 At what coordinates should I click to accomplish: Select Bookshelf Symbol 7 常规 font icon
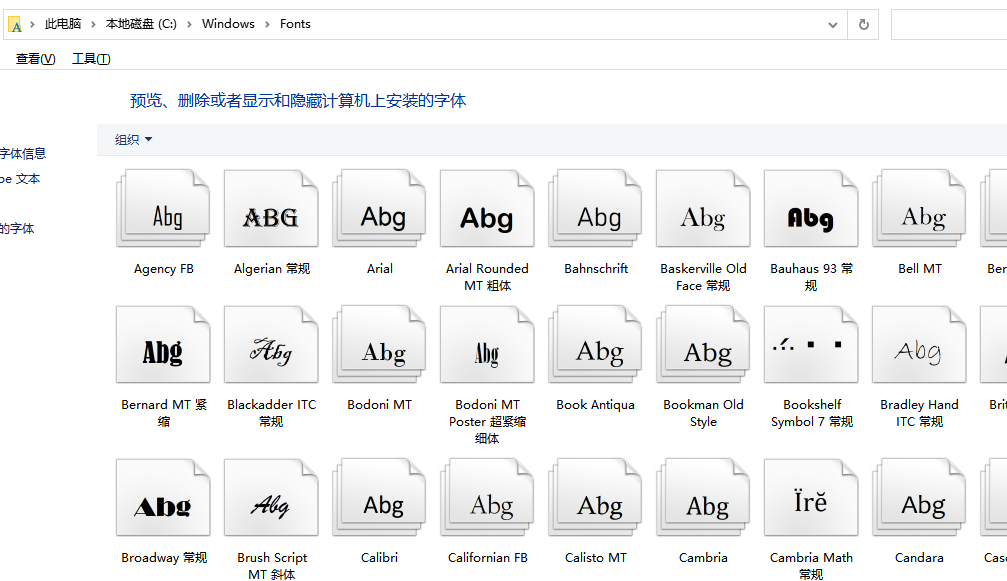[x=811, y=344]
